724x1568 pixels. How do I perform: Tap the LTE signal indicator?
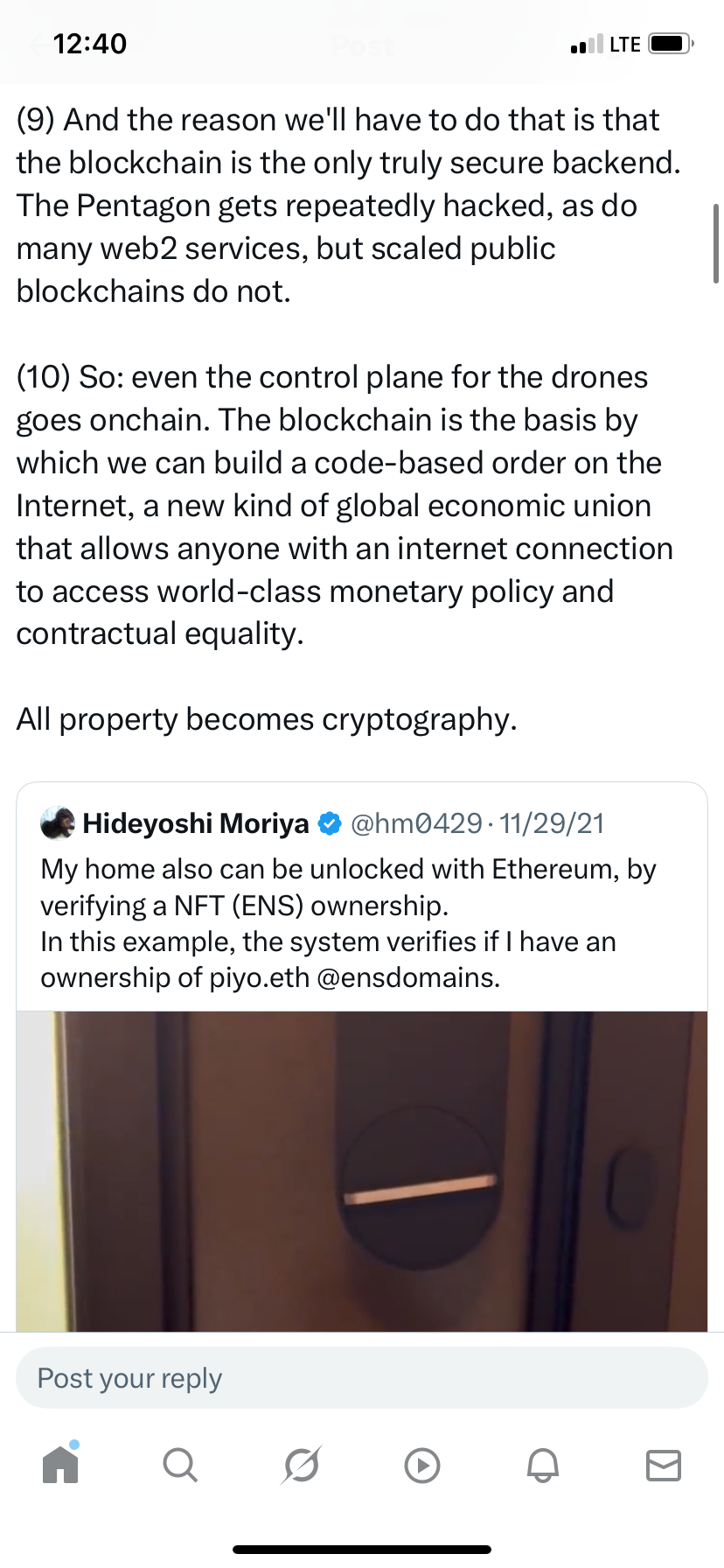point(625,44)
